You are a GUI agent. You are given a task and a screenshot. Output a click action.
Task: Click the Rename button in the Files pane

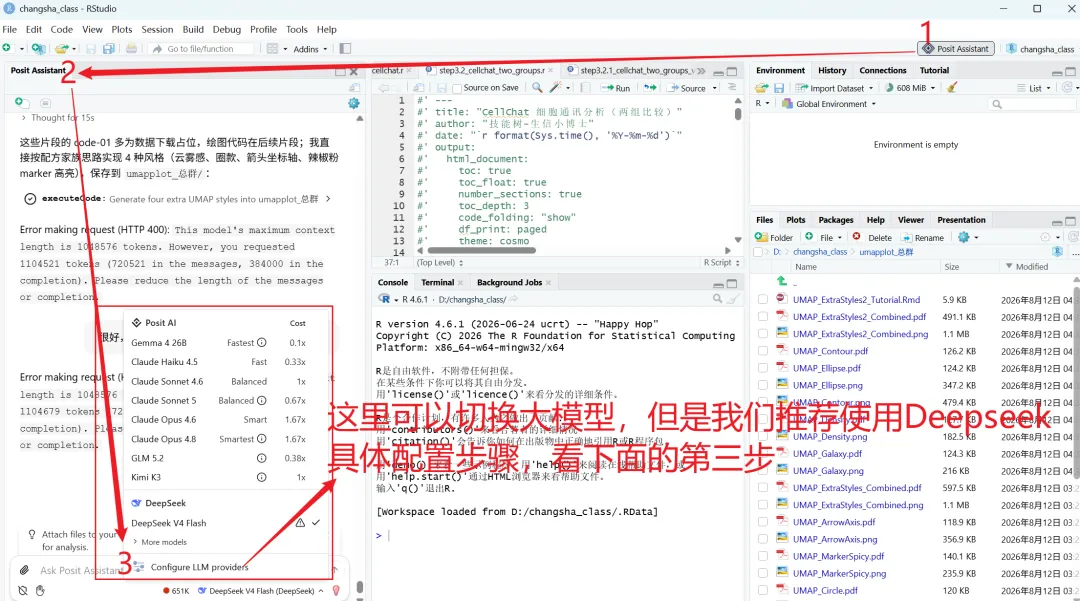[x=923, y=238]
